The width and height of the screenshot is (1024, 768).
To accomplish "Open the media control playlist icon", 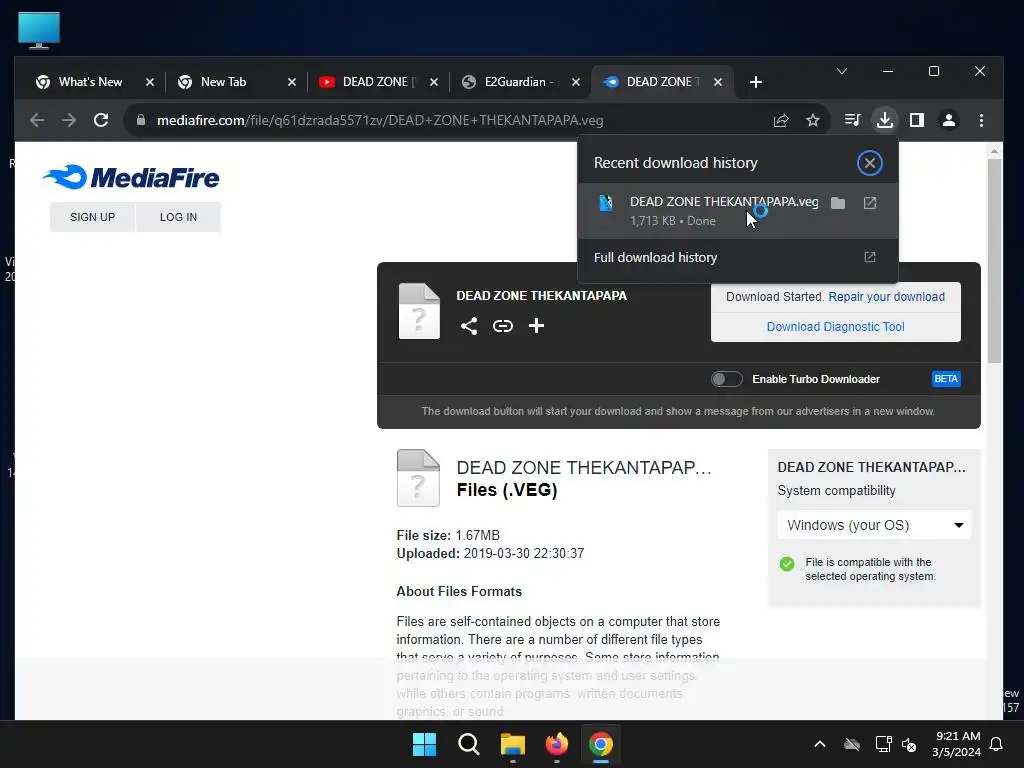I will click(852, 120).
